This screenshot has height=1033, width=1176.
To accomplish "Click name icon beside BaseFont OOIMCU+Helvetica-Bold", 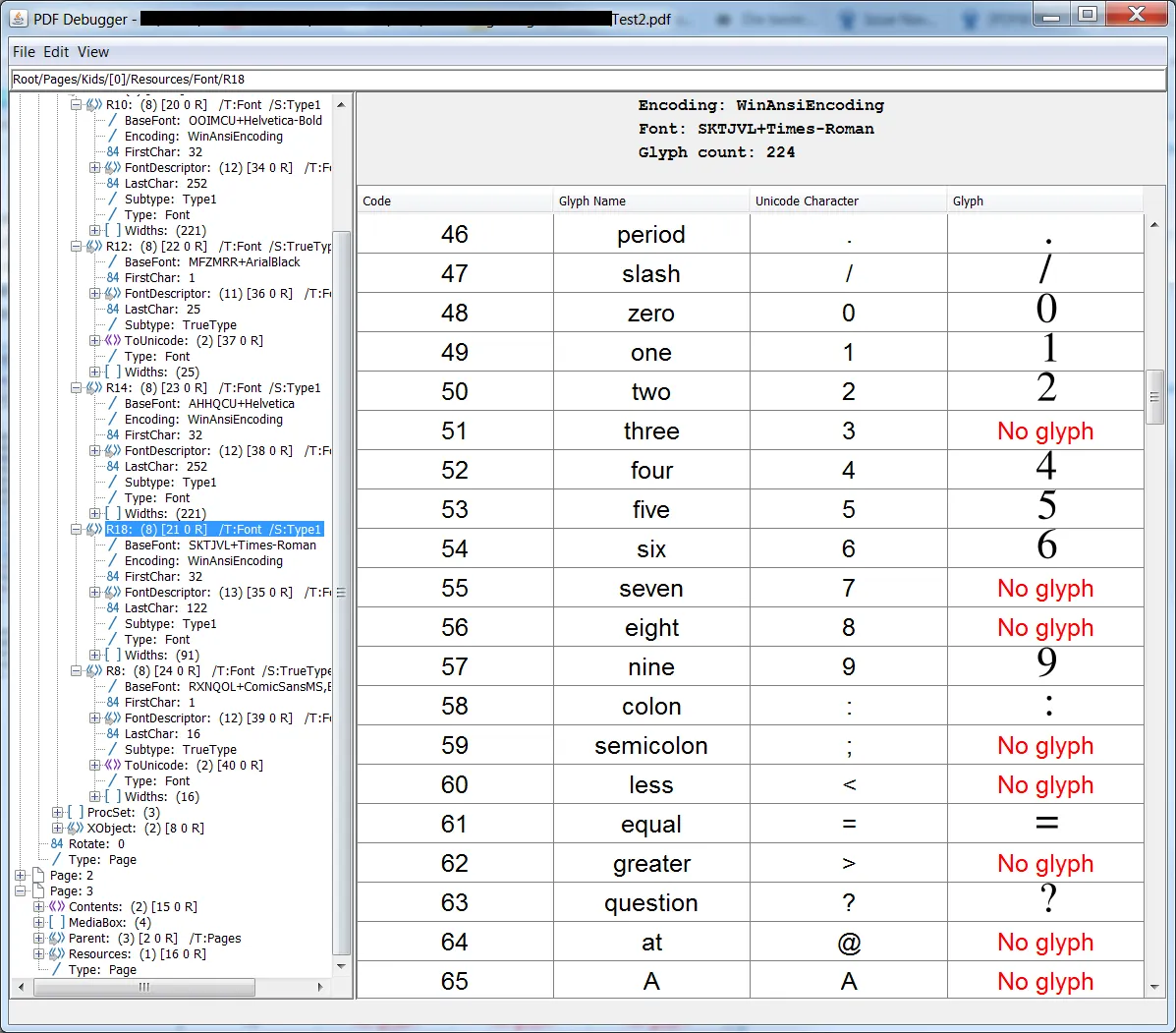I will (x=113, y=120).
